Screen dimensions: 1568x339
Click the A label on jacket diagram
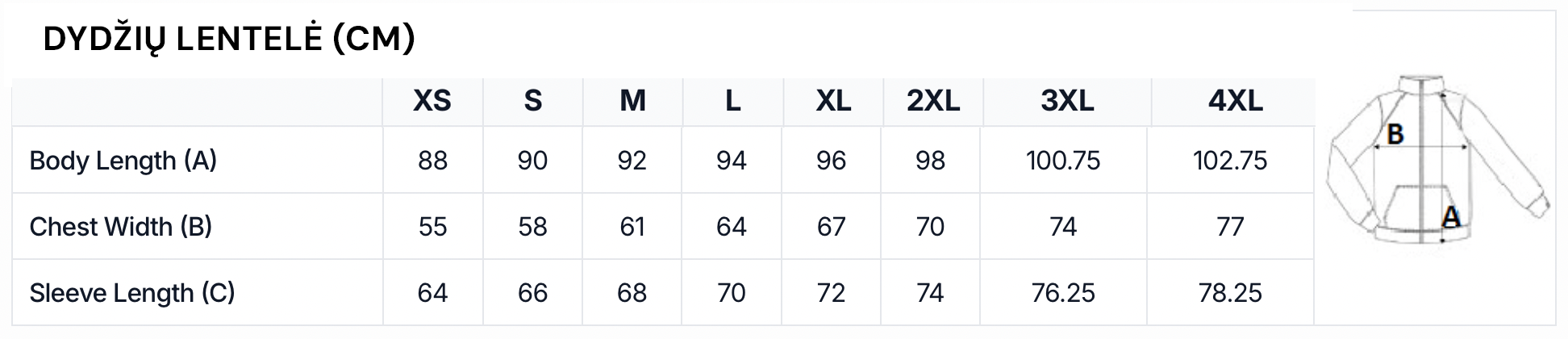[x=1451, y=216]
